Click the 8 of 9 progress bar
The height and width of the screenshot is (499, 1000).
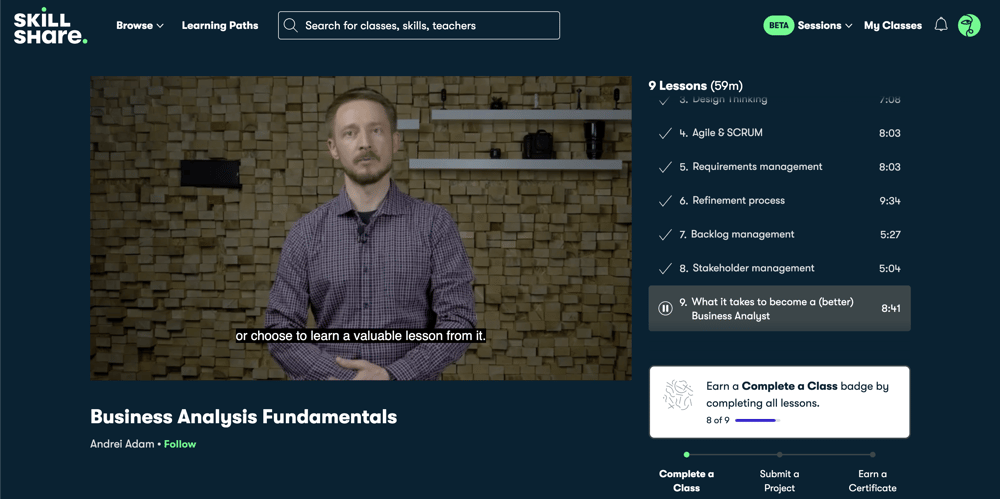[757, 421]
